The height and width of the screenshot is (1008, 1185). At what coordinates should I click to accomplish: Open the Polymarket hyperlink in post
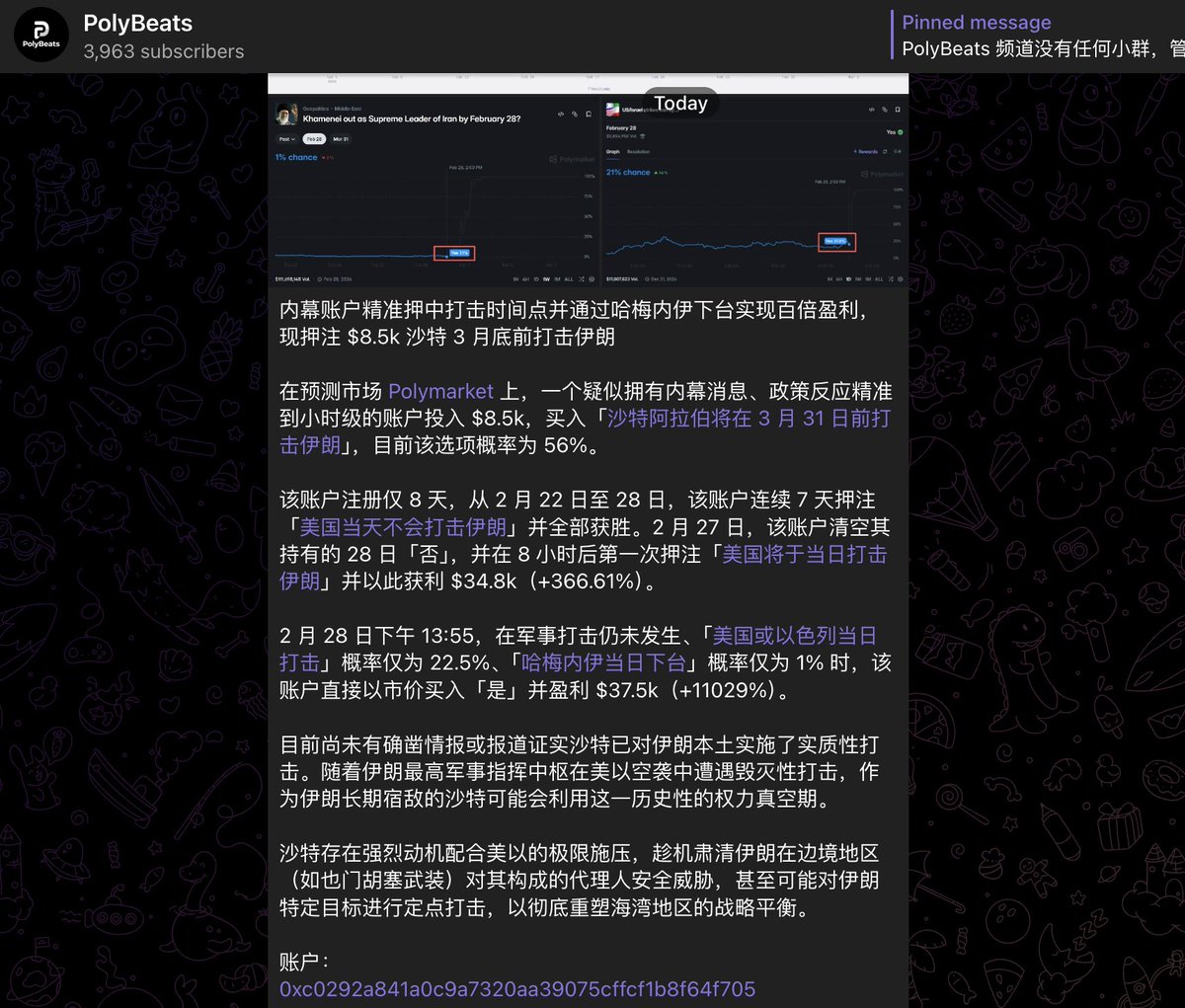pyautogui.click(x=440, y=391)
